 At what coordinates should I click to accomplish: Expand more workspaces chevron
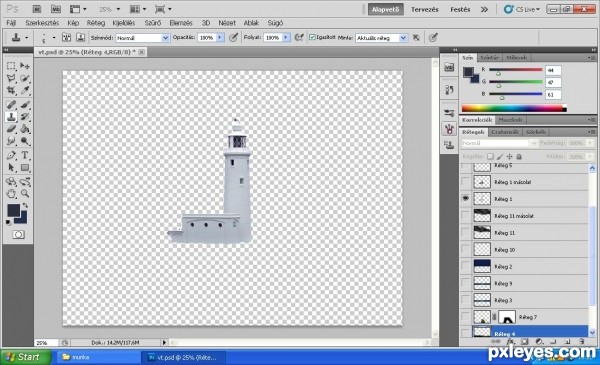(484, 9)
